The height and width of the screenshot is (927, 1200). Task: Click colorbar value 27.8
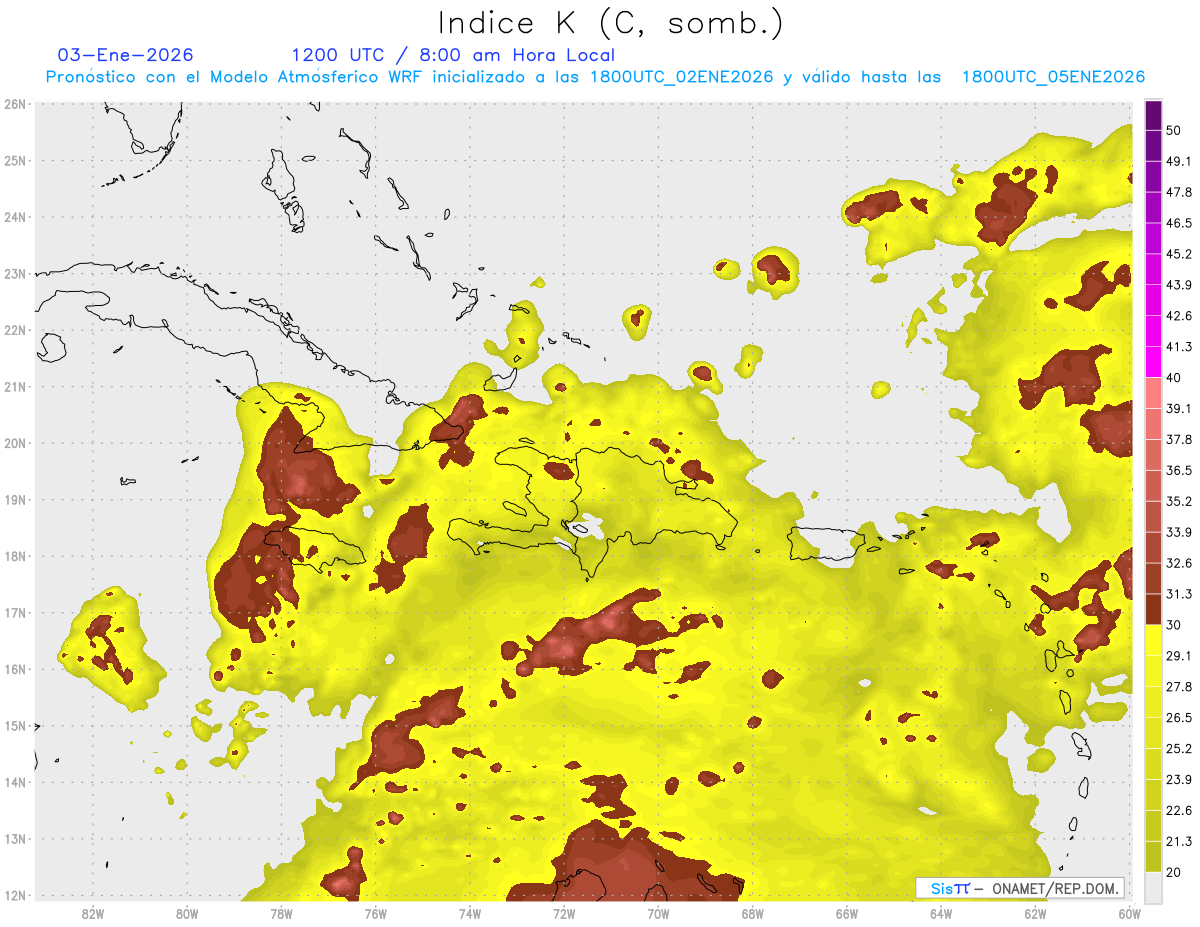[1178, 687]
